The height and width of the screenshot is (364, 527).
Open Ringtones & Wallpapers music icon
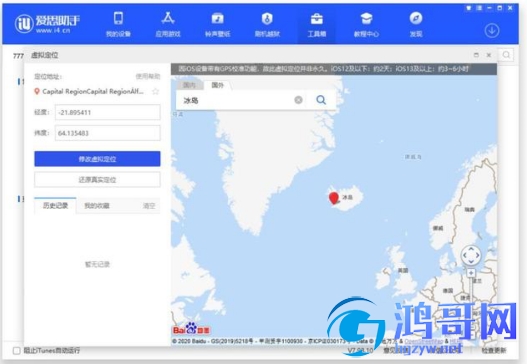coord(217,18)
